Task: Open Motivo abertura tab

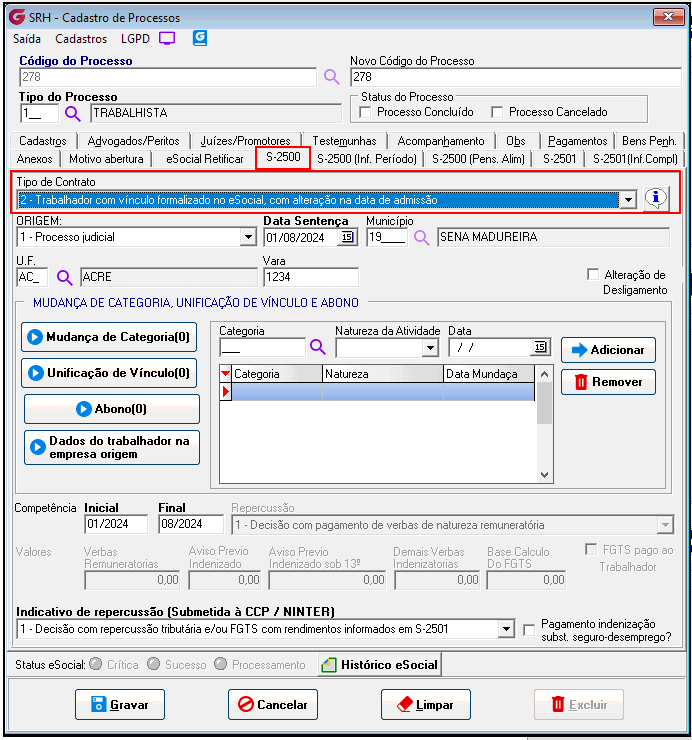Action: [106, 159]
